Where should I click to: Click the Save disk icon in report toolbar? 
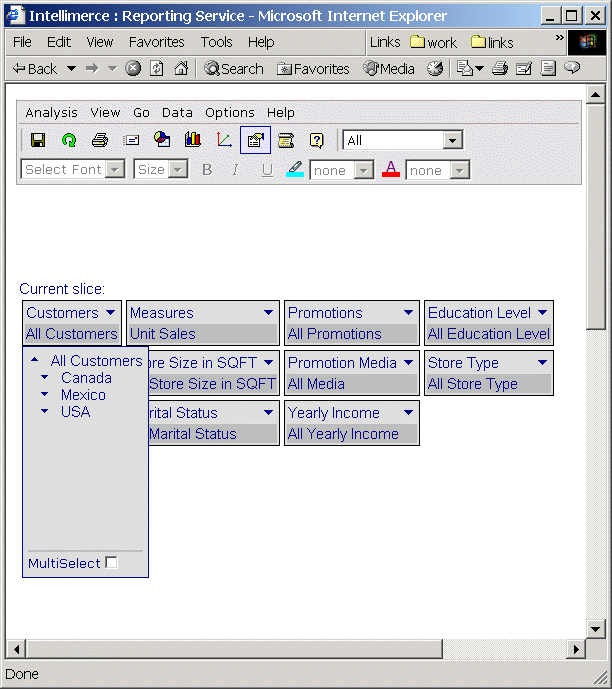pyautogui.click(x=38, y=140)
